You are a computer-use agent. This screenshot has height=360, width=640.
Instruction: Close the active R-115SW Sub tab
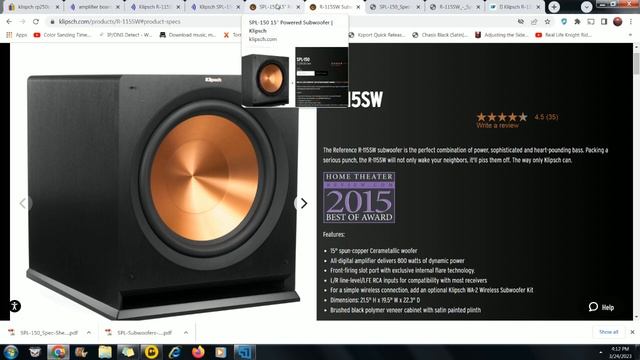[358, 7]
